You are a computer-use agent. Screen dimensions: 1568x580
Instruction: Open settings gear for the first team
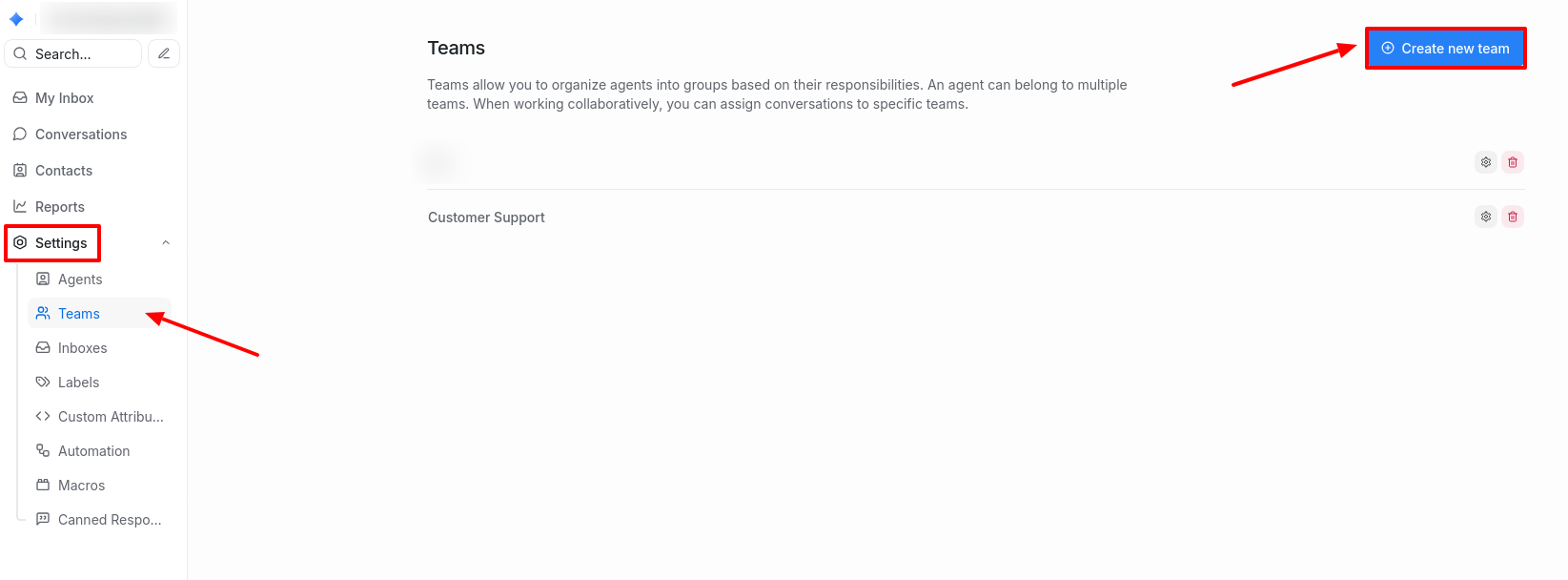(1485, 162)
